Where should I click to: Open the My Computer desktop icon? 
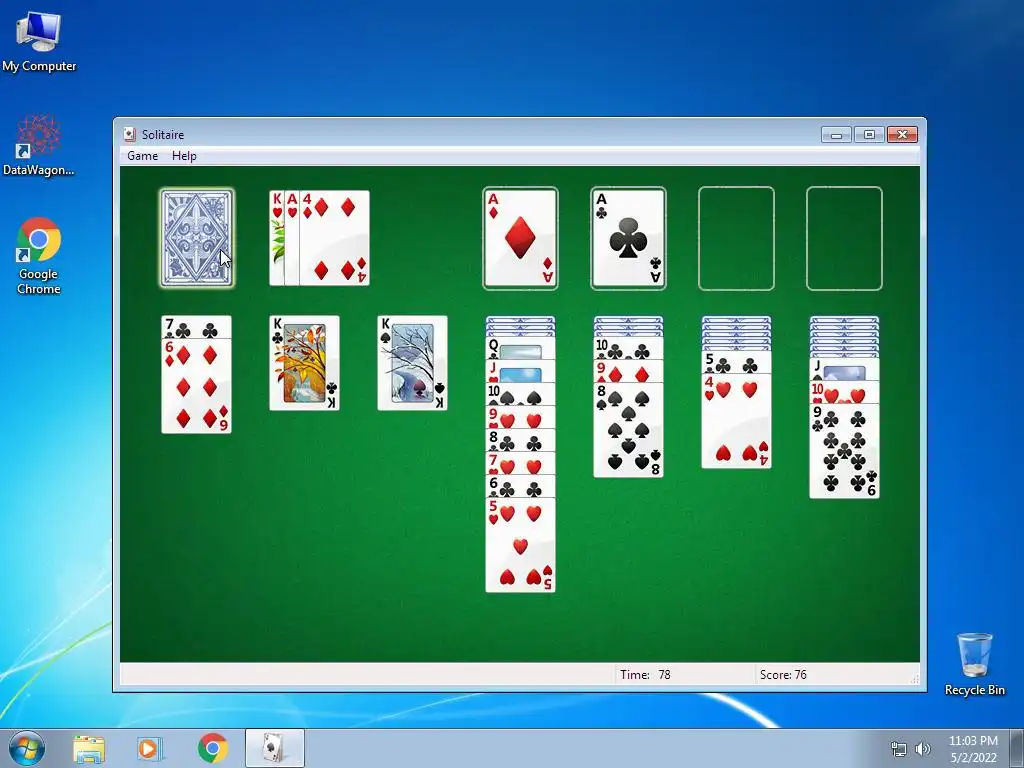(x=39, y=41)
